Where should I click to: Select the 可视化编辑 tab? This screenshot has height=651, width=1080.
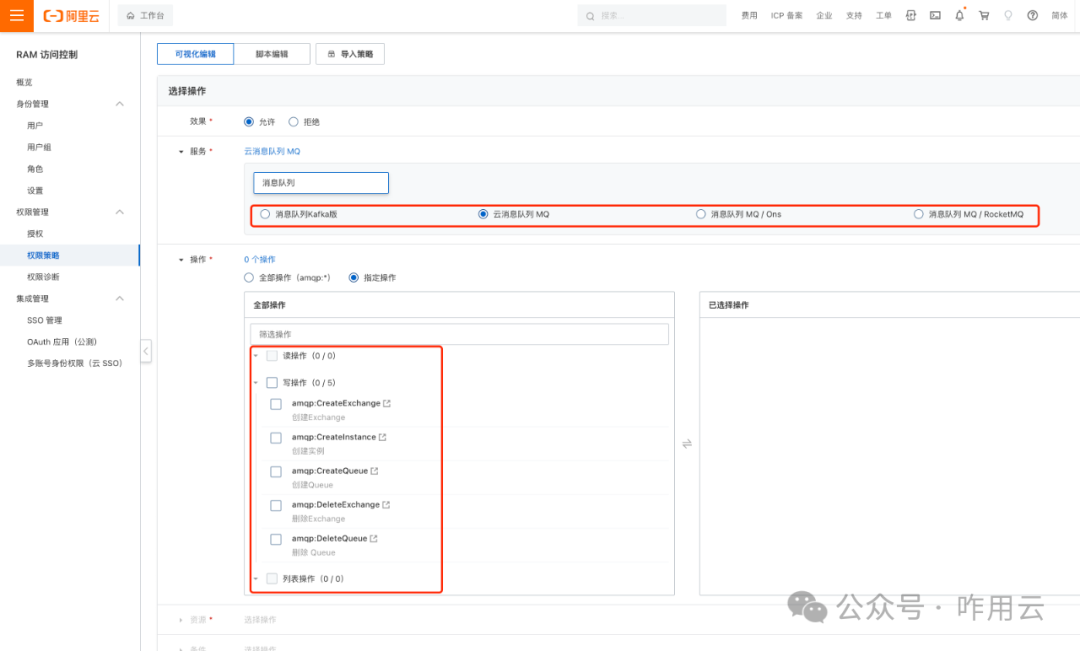tap(196, 54)
